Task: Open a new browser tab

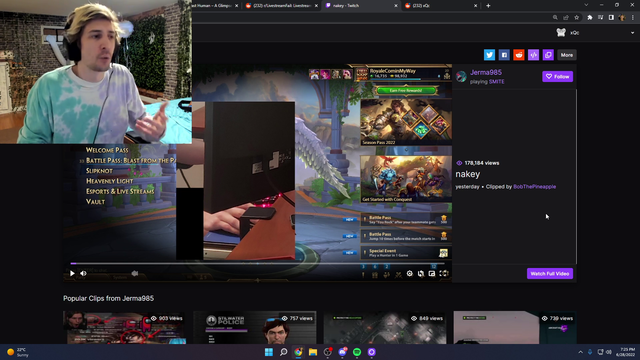Action: tap(488, 6)
